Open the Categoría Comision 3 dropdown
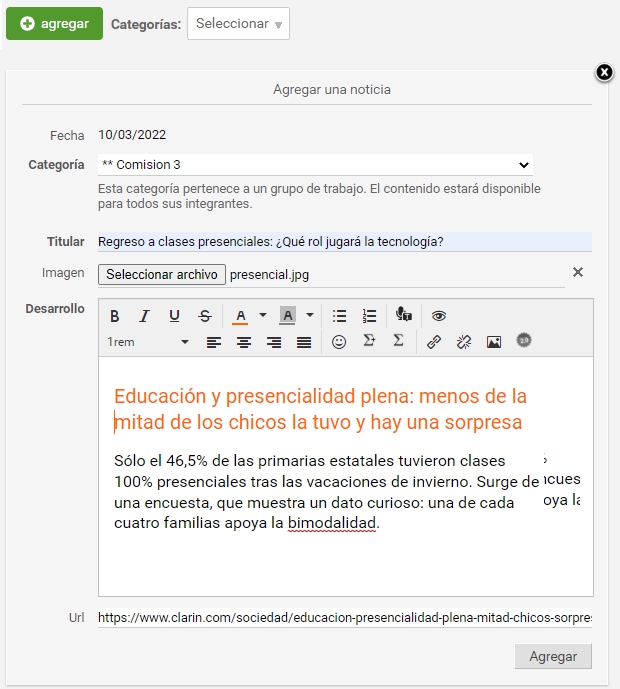The width and height of the screenshot is (620, 689). [x=315, y=165]
